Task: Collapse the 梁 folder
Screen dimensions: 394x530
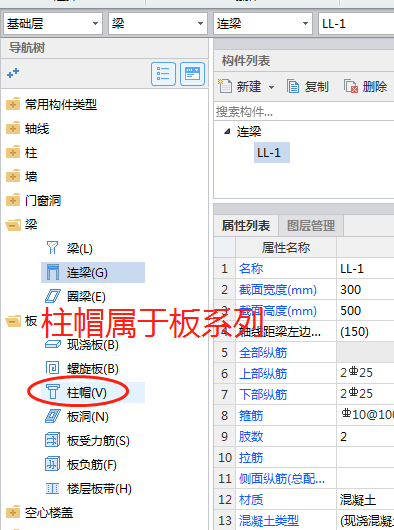Action: (13, 224)
